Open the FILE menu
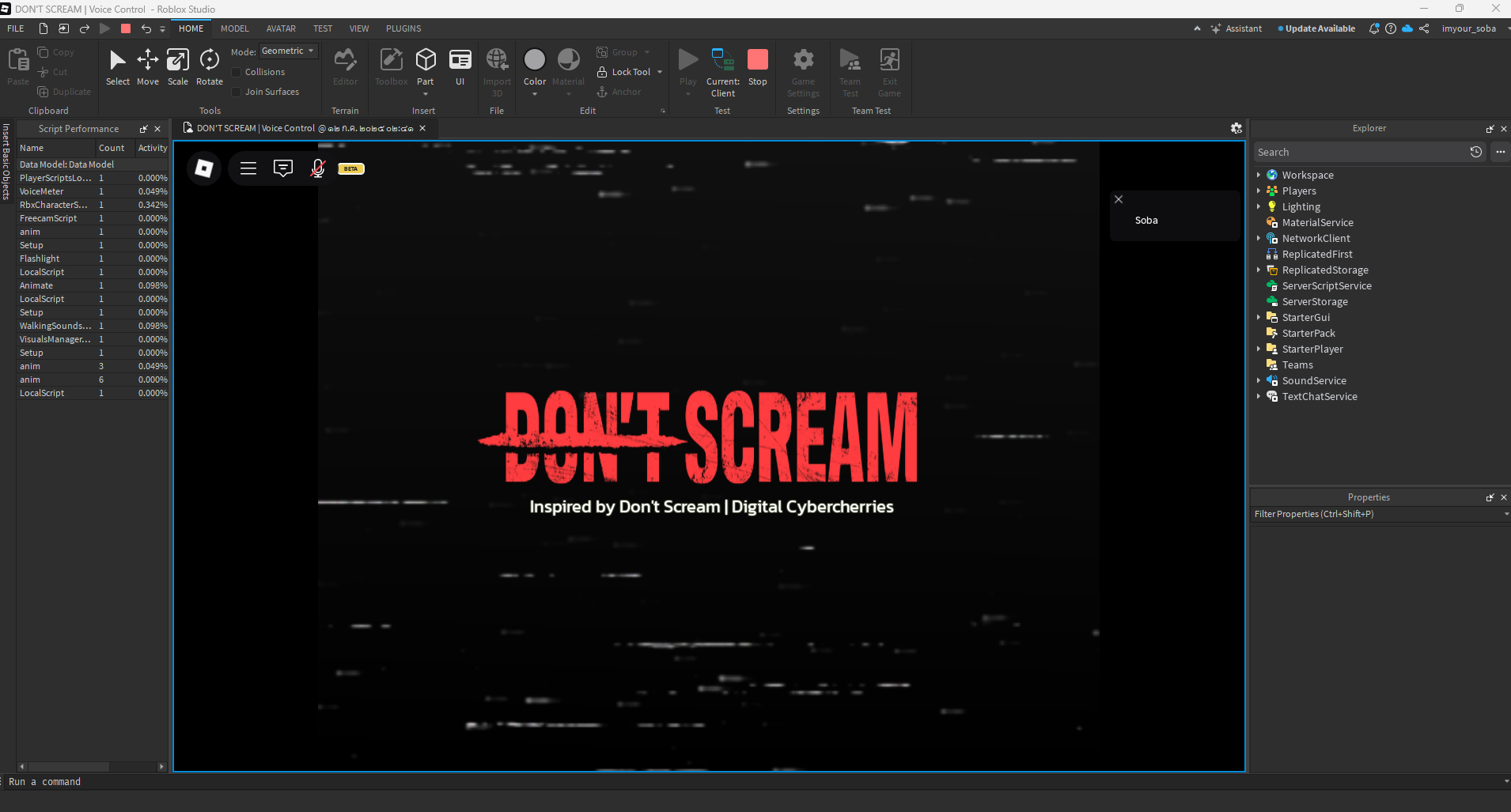1511x812 pixels. (16, 28)
